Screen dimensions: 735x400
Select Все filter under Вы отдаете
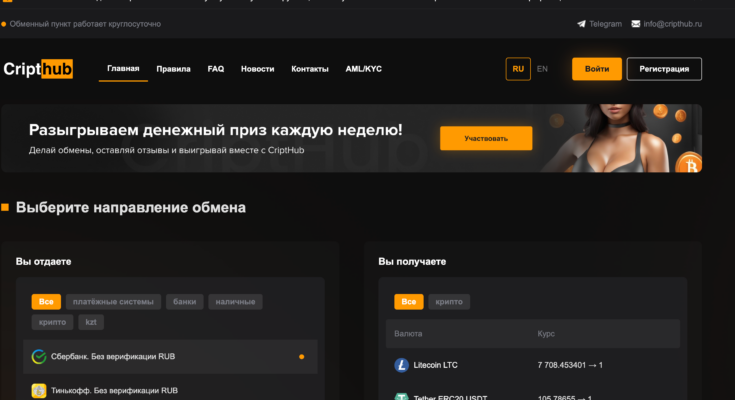coord(46,302)
